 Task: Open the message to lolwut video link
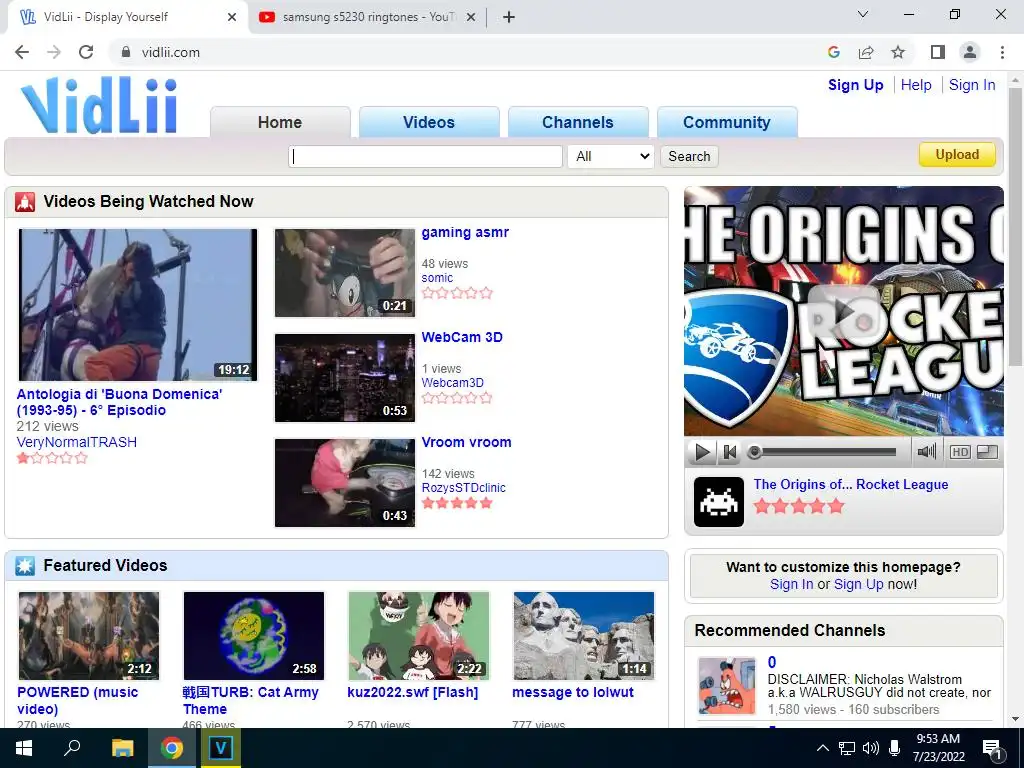(573, 692)
